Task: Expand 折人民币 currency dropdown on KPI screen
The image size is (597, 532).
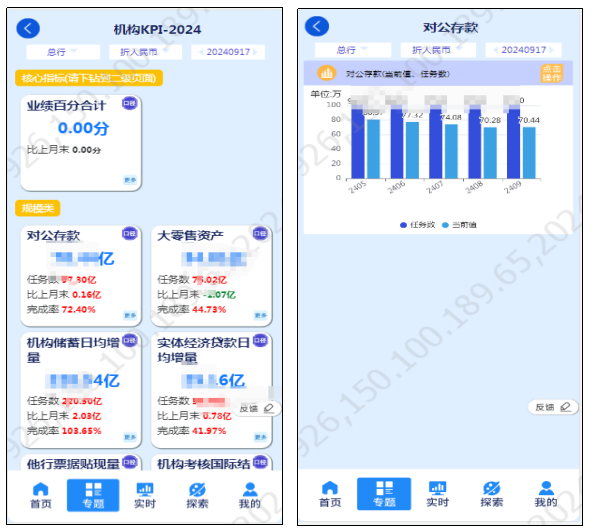Action: [145, 52]
